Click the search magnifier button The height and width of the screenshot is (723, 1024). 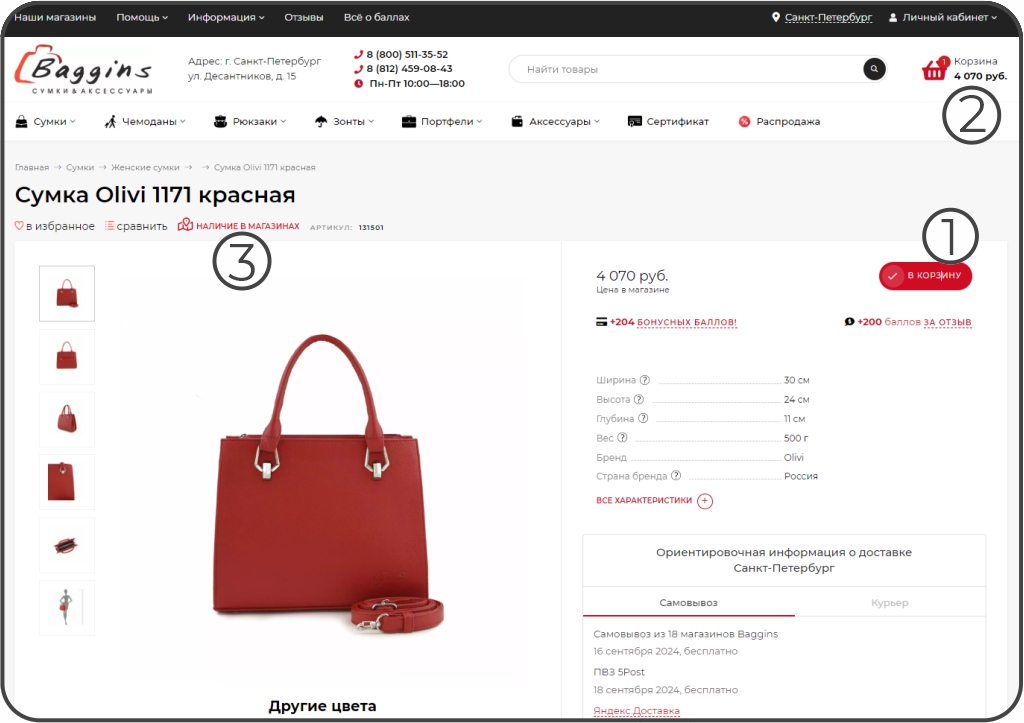pos(874,69)
